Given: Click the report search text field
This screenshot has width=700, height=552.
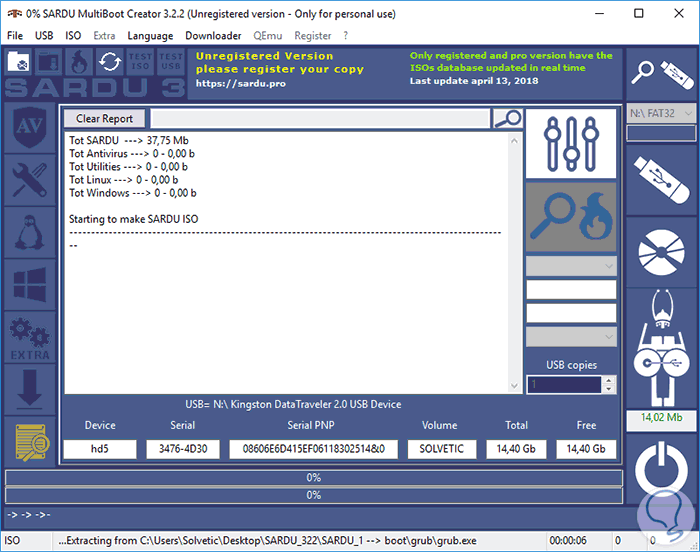Looking at the screenshot, I should [320, 119].
